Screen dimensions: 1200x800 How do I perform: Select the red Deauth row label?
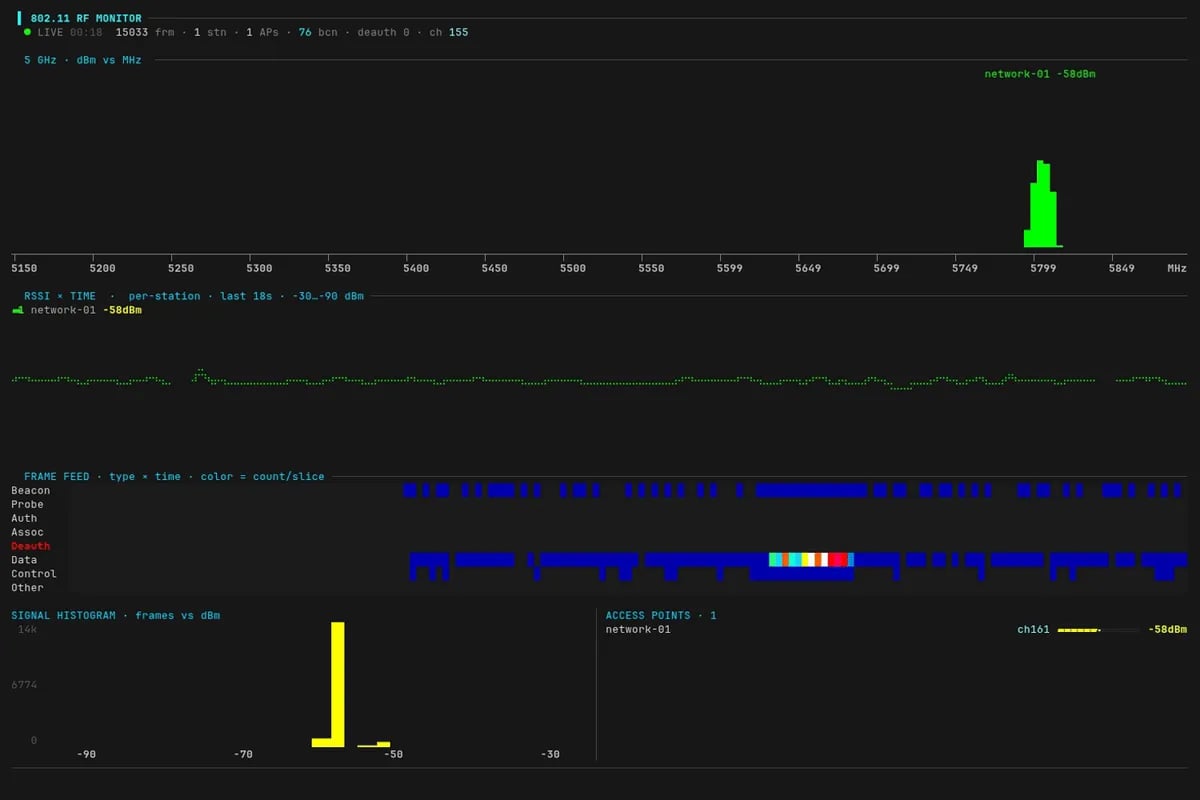31,546
